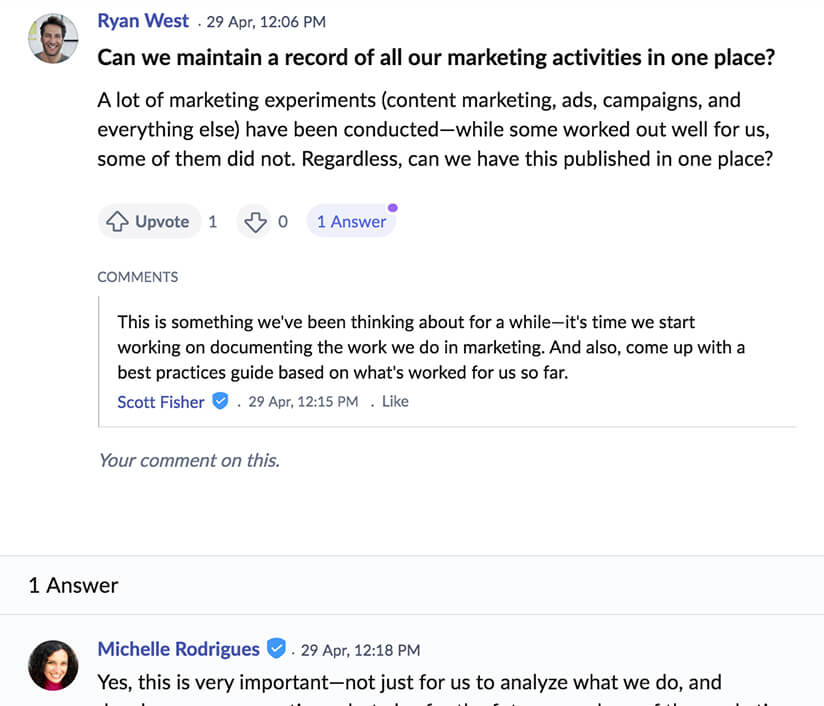Screen dimensions: 824x706
Task: Click the purple notification dot on Answer
Action: (393, 208)
